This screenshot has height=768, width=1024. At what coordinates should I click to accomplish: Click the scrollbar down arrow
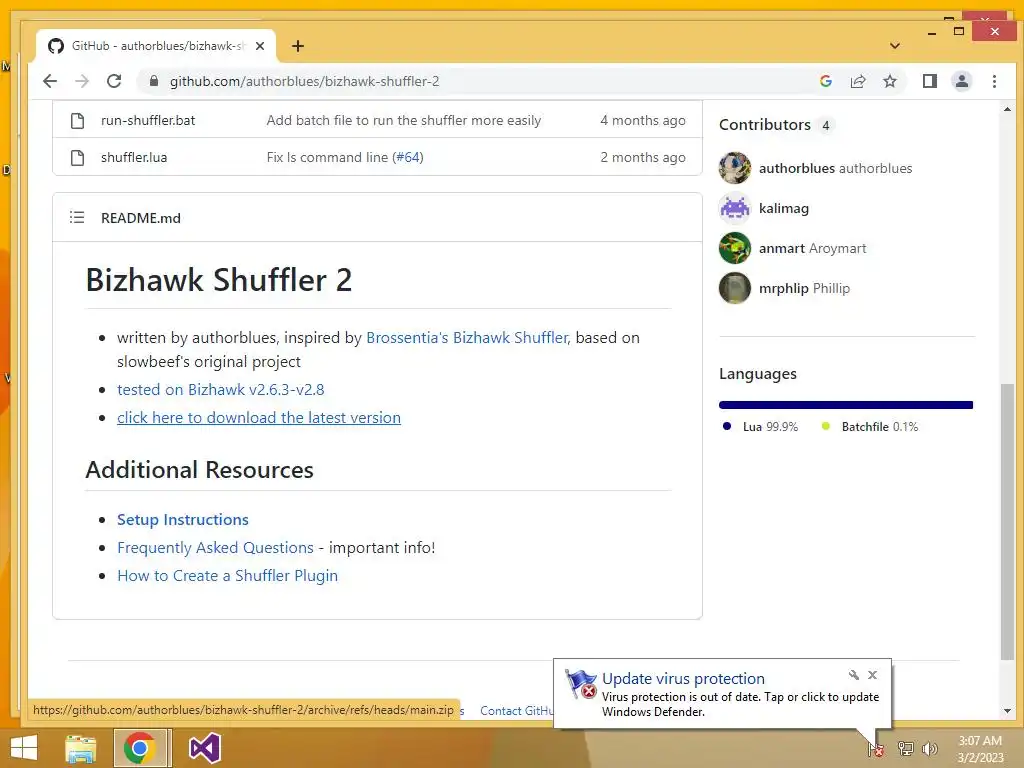(1007, 711)
